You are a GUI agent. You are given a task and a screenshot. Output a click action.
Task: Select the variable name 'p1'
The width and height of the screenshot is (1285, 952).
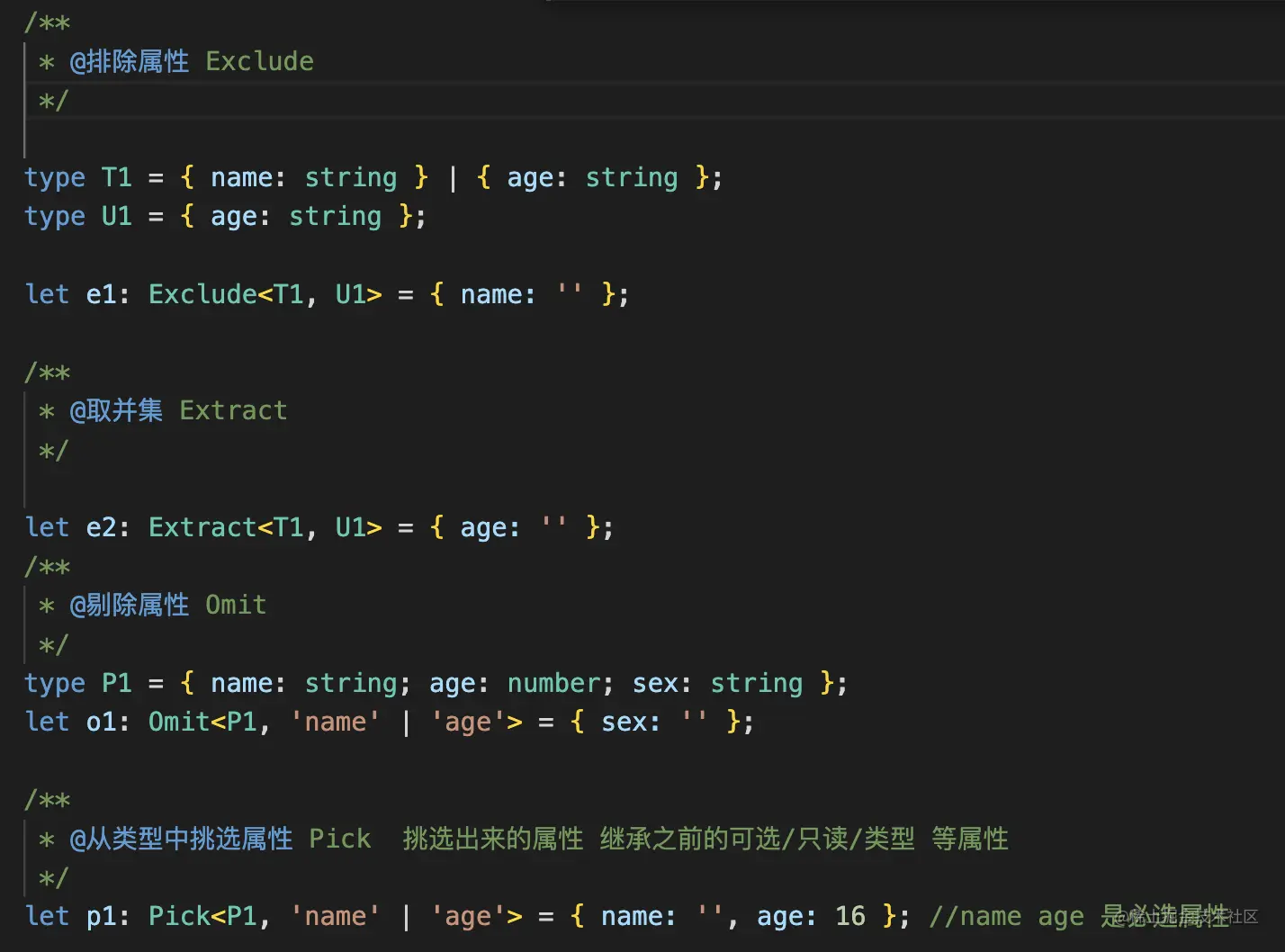(102, 916)
